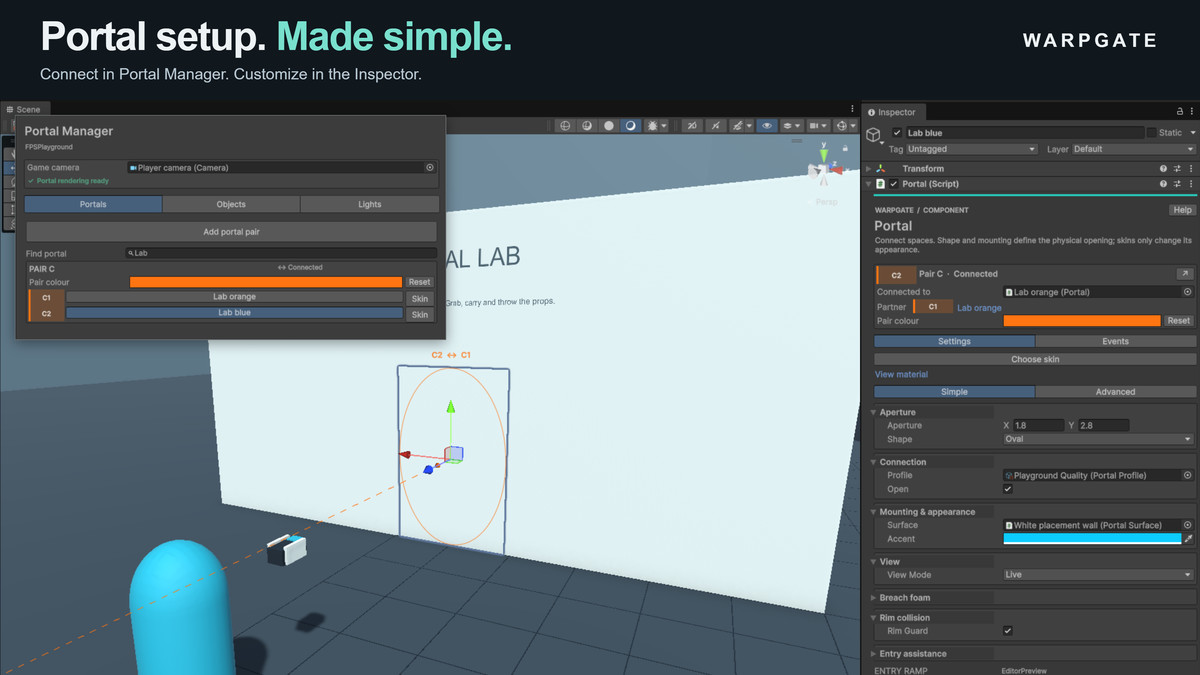Follow the Lab orange partner link
The height and width of the screenshot is (675, 1200).
pos(979,308)
